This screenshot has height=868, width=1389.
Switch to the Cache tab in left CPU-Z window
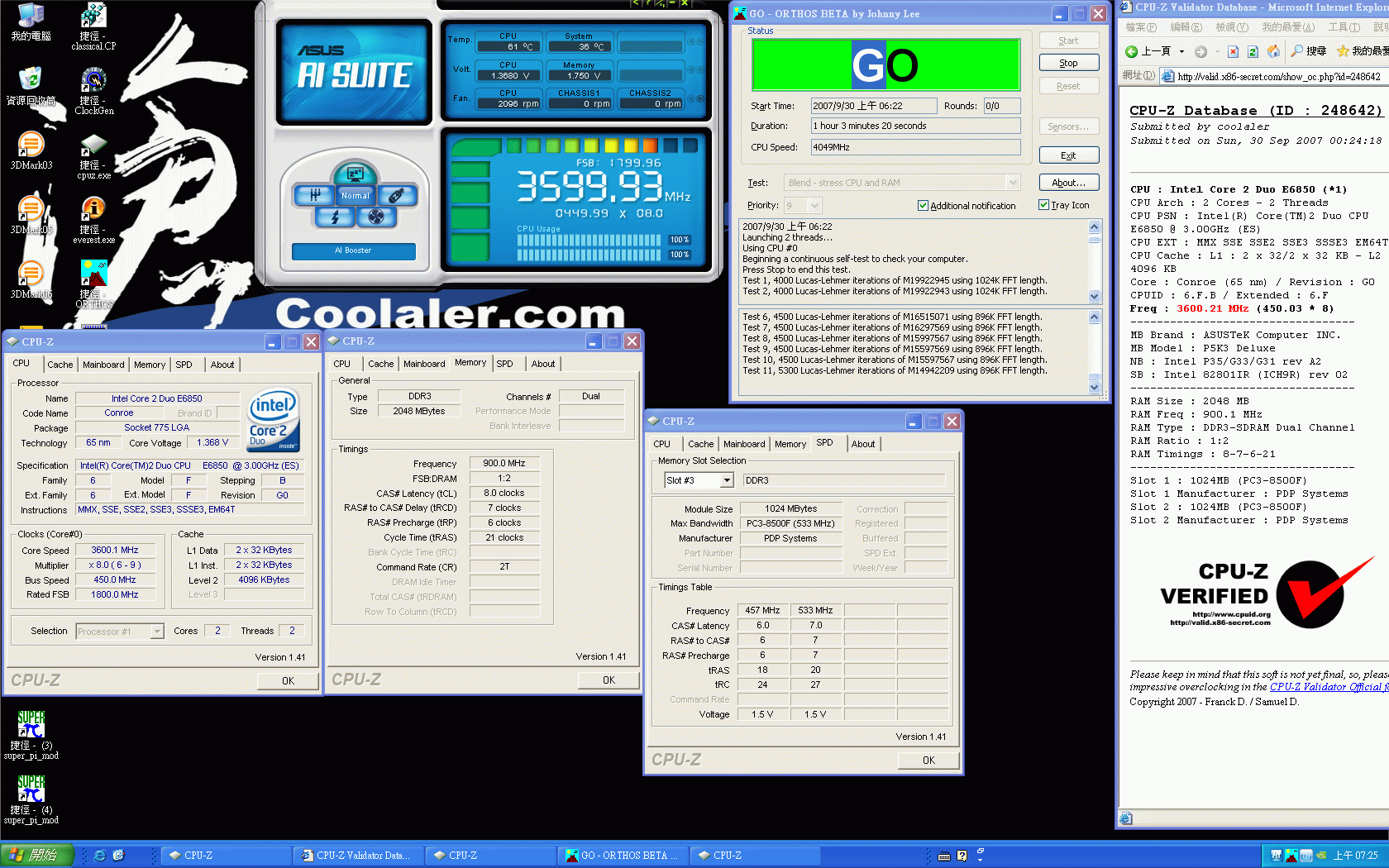point(60,365)
